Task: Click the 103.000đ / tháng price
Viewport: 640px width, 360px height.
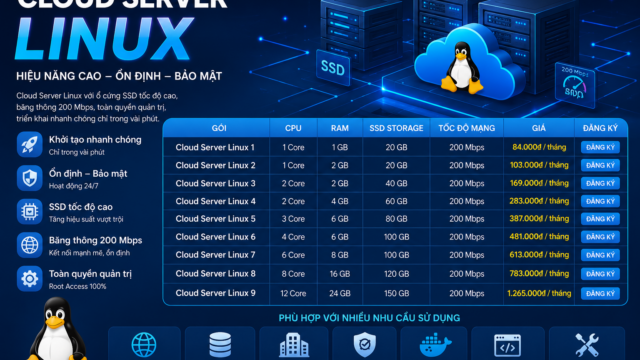Action: [539, 165]
